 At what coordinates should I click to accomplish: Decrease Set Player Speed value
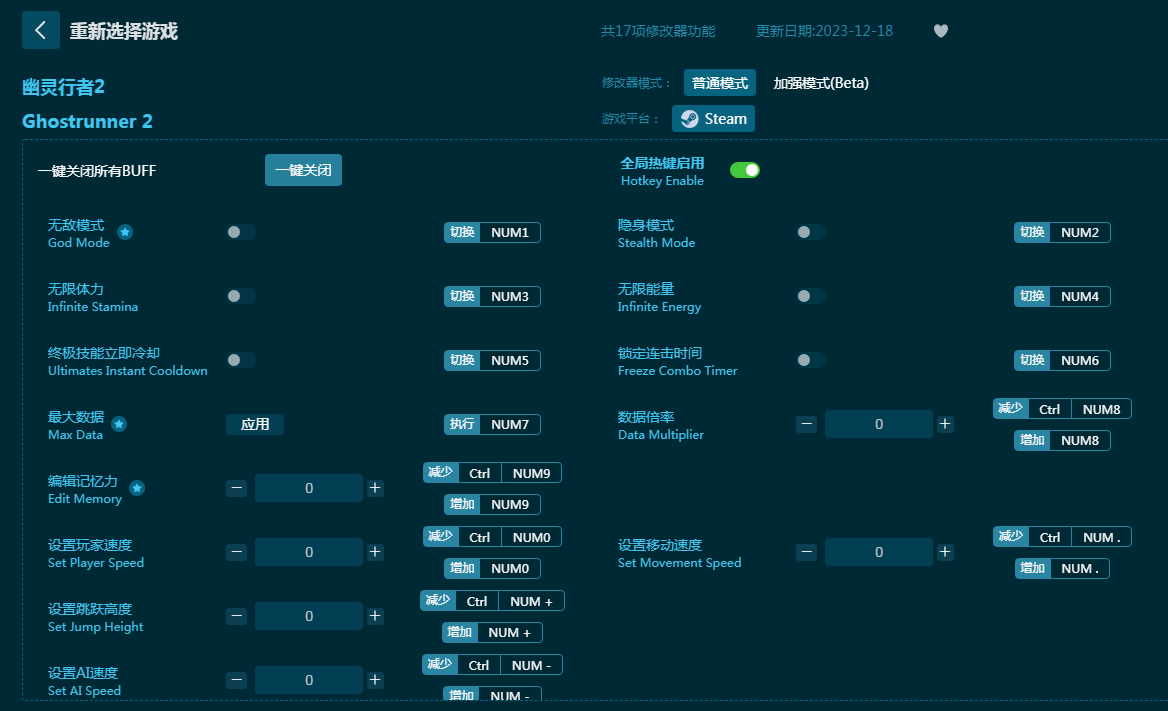coord(237,552)
